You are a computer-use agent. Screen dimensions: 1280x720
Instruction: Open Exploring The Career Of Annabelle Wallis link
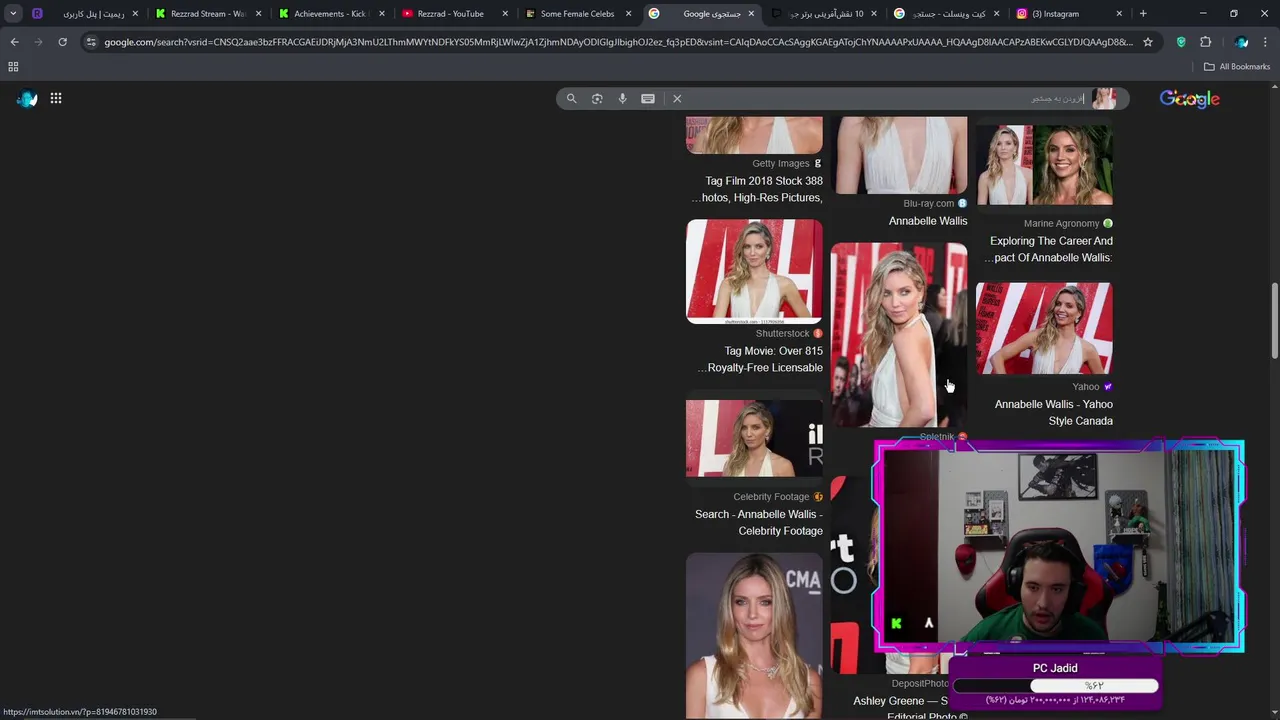tap(1049, 249)
